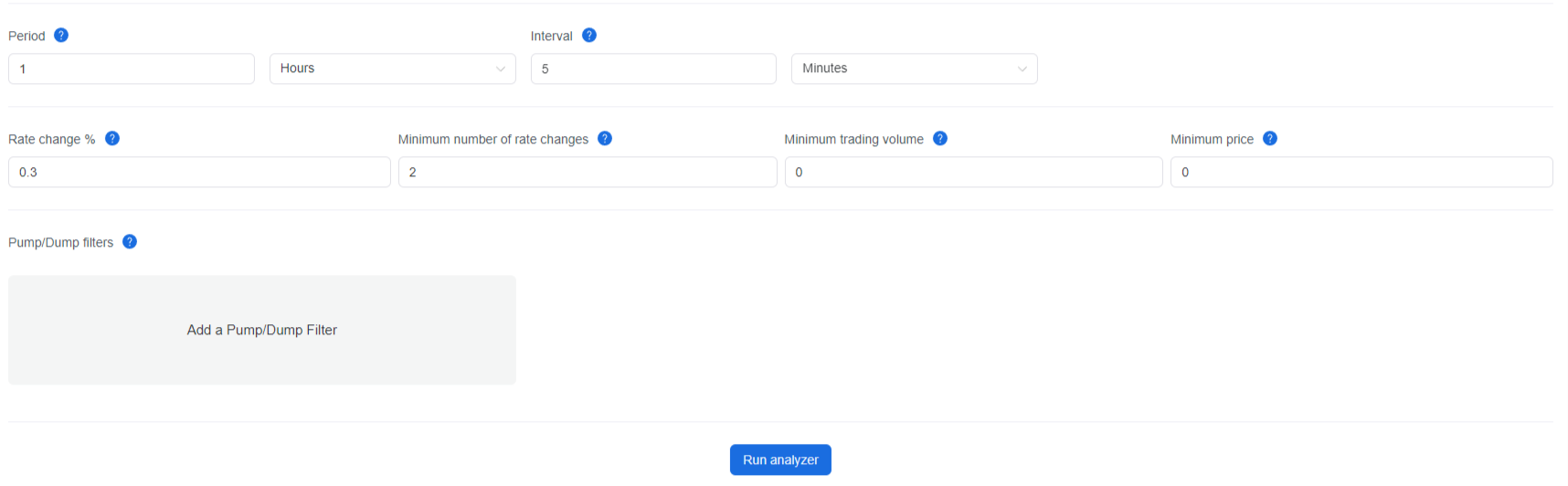1568x486 pixels.
Task: Click the Pump/Dump filters help icon
Action: pos(130,242)
